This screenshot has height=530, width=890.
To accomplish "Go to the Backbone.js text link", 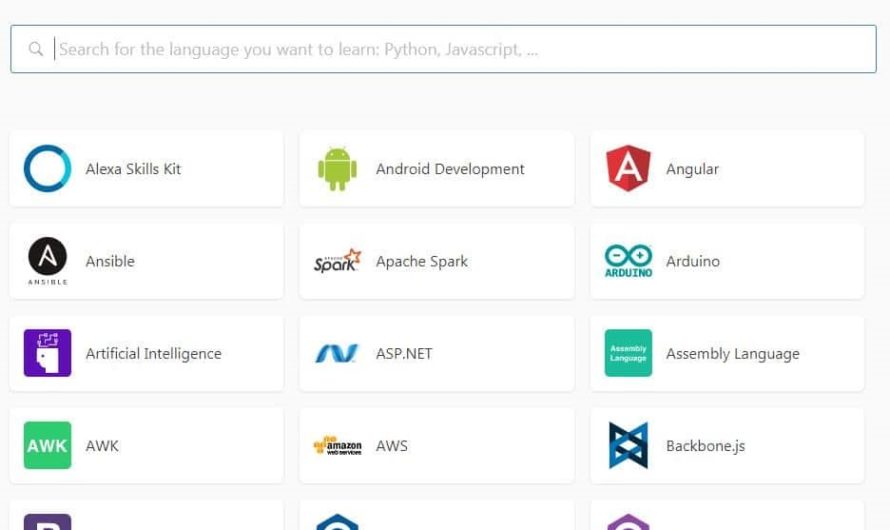I will [x=705, y=446].
